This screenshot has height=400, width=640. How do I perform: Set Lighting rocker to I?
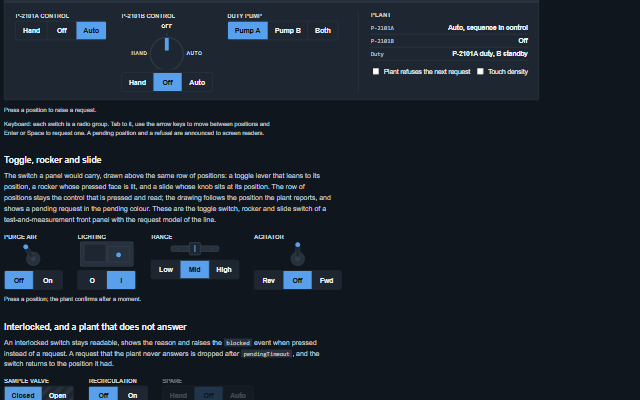click(121, 280)
